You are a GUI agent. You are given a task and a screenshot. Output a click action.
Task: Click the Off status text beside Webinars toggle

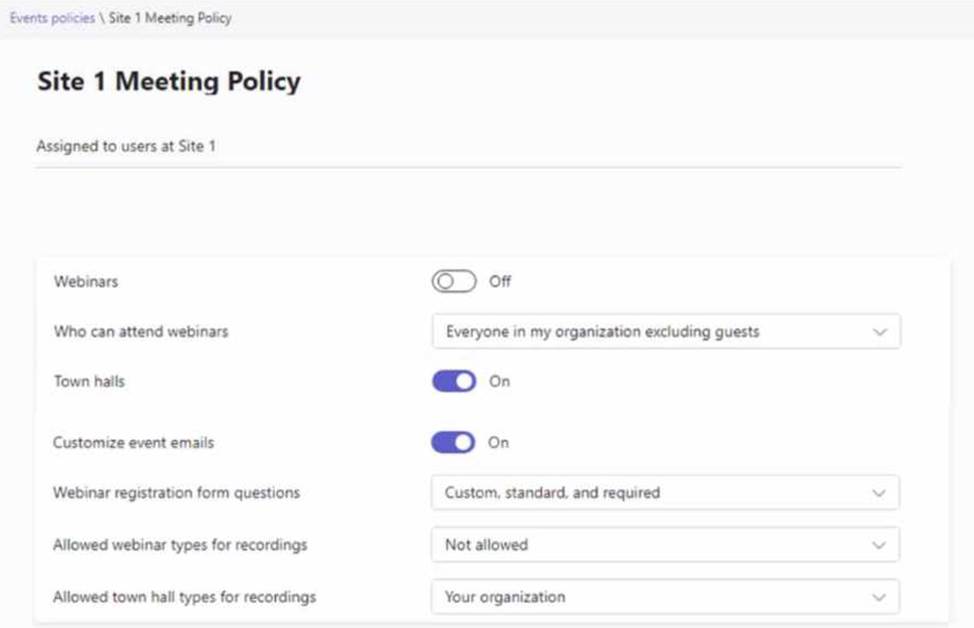coord(500,282)
